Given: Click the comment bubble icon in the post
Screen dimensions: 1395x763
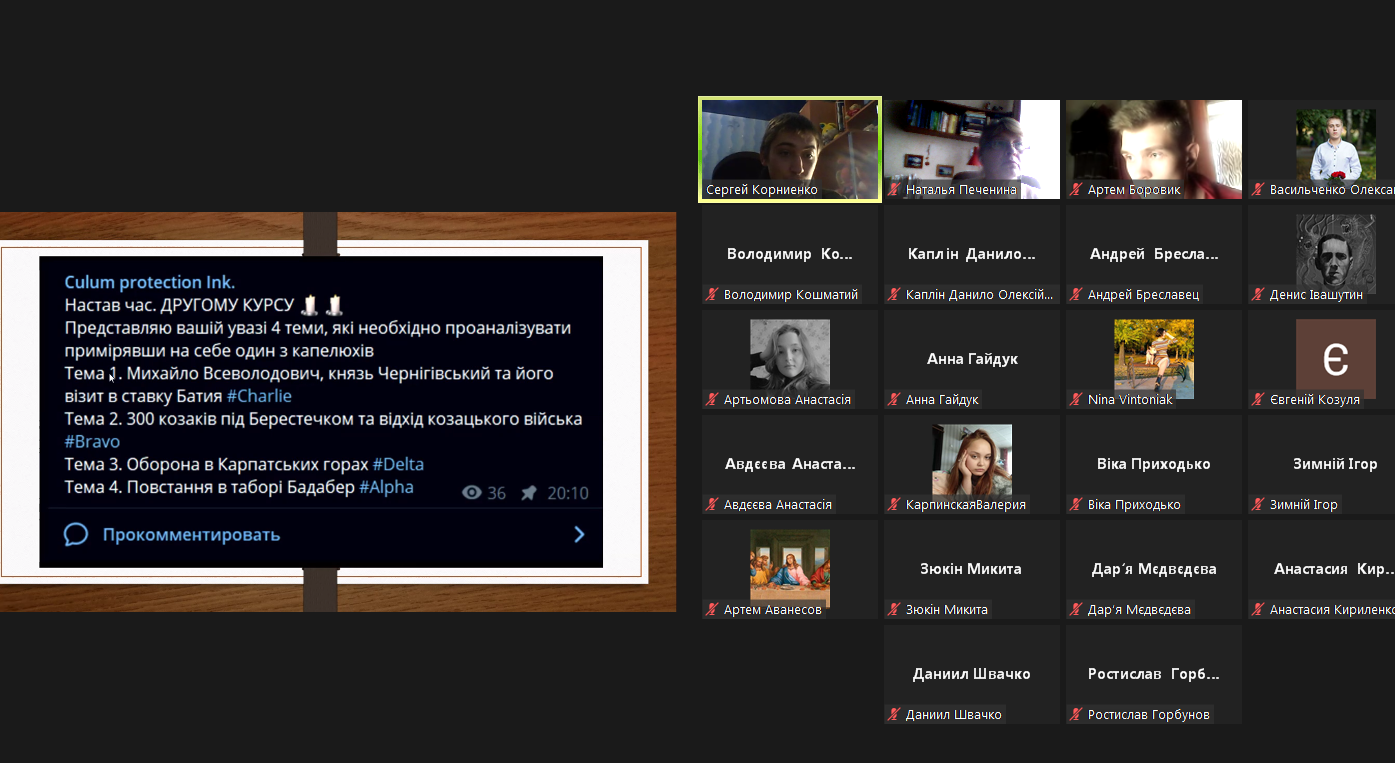Looking at the screenshot, I should coord(76,534).
